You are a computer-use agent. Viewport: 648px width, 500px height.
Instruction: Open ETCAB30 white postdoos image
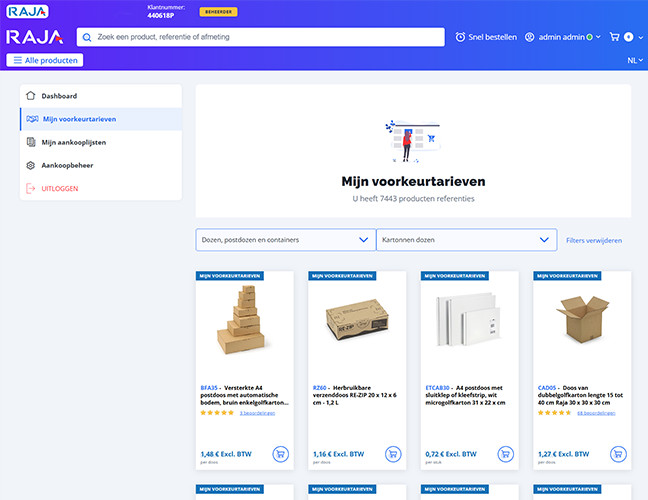[469, 319]
